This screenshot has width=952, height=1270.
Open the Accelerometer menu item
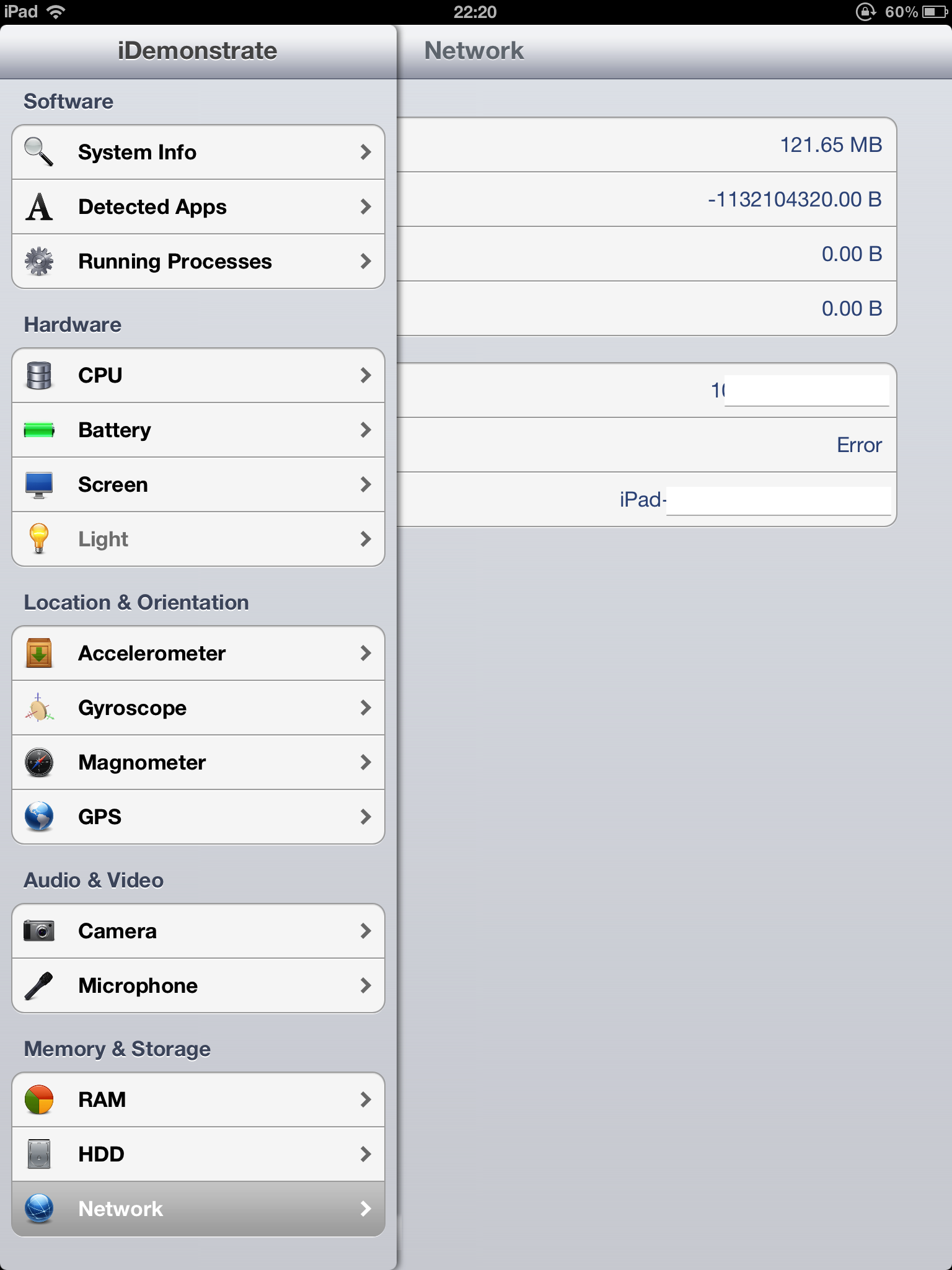click(198, 653)
